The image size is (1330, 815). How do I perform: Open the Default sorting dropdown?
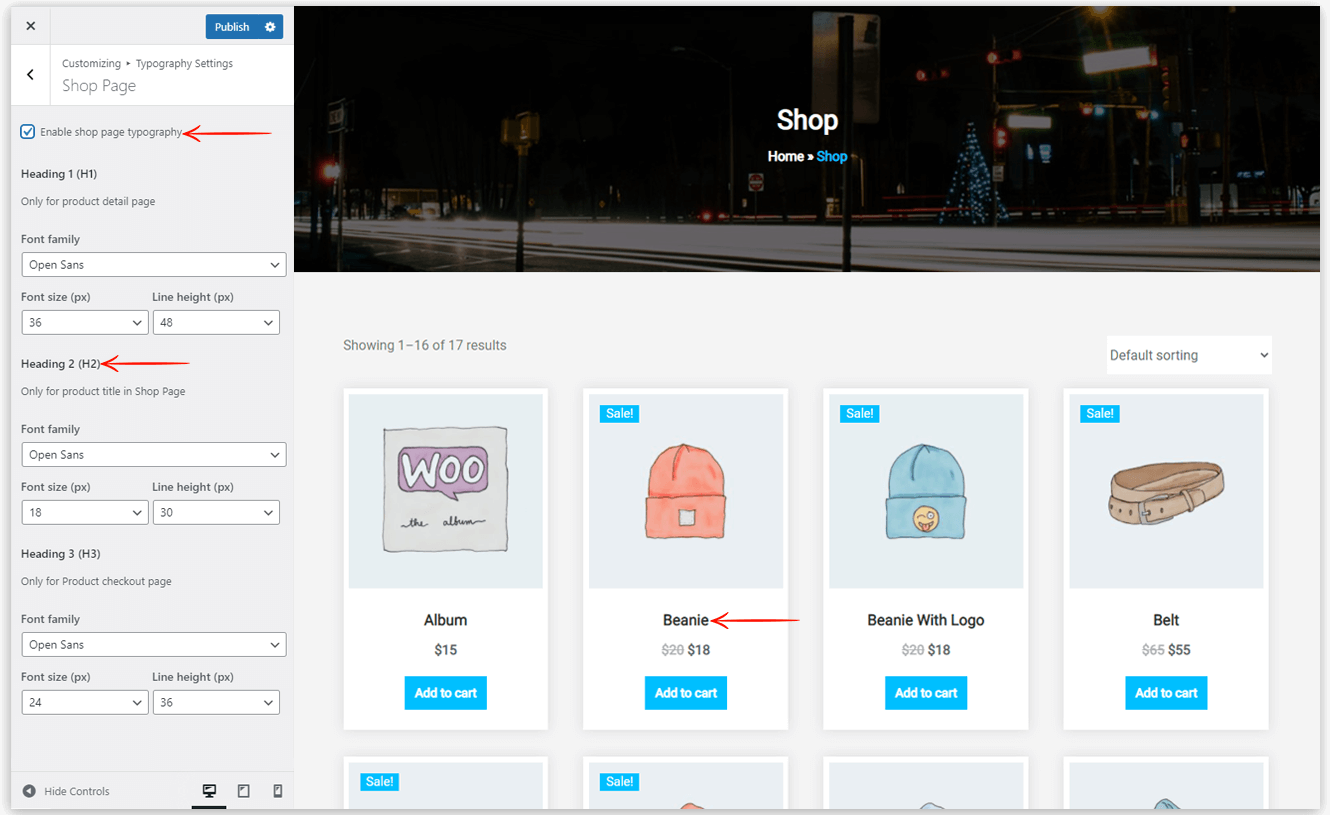1189,355
